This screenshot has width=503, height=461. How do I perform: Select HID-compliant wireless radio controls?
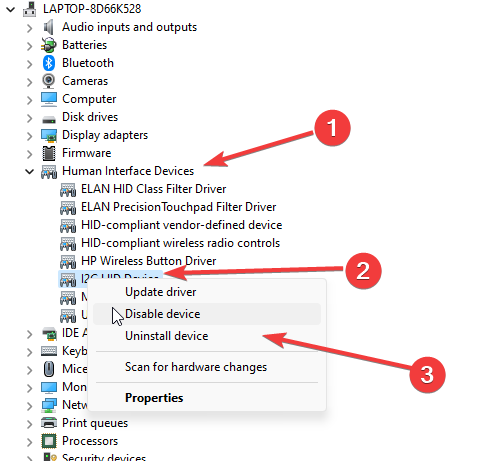coord(180,243)
